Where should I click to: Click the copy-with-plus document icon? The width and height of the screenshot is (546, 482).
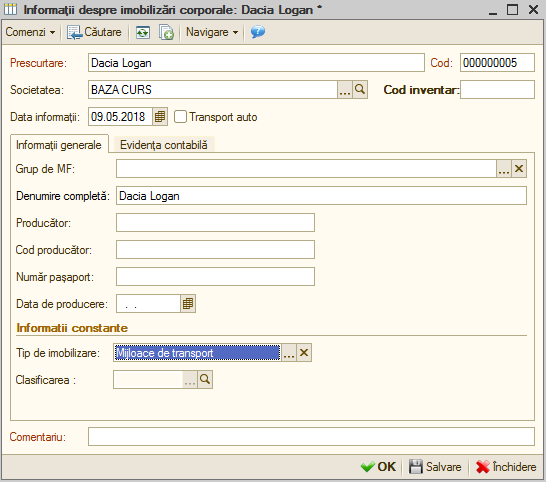166,32
